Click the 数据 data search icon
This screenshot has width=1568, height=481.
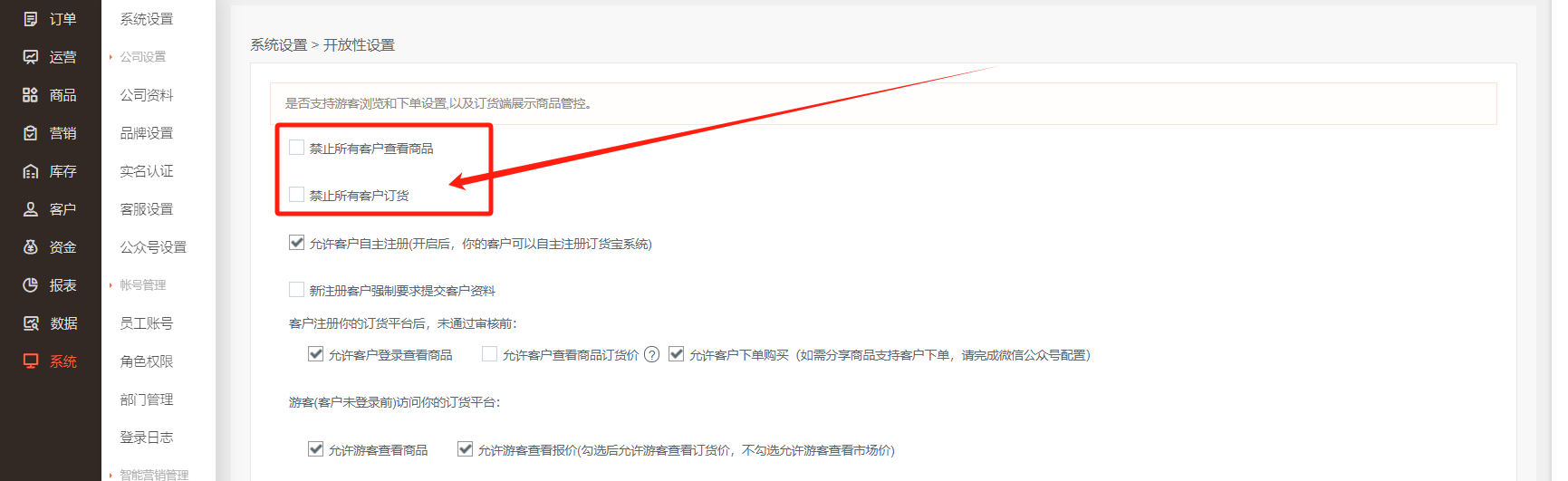point(31,323)
